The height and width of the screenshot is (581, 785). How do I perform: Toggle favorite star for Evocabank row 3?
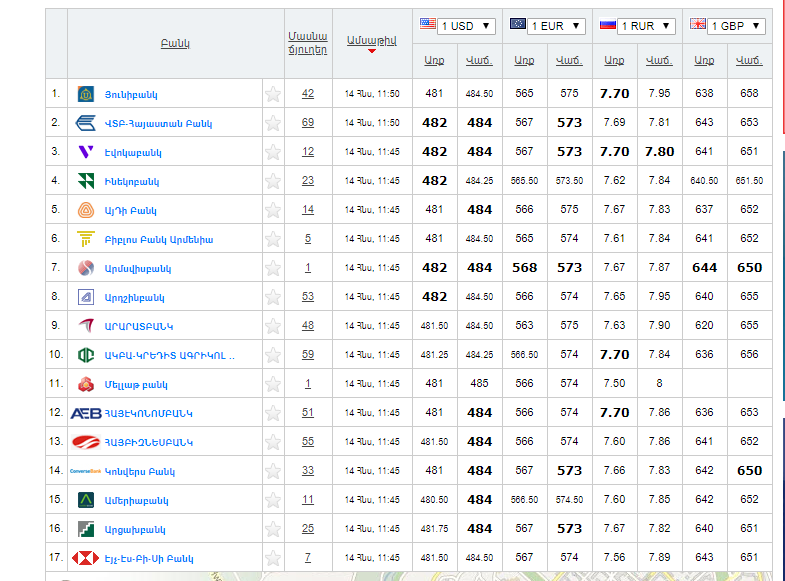point(273,152)
